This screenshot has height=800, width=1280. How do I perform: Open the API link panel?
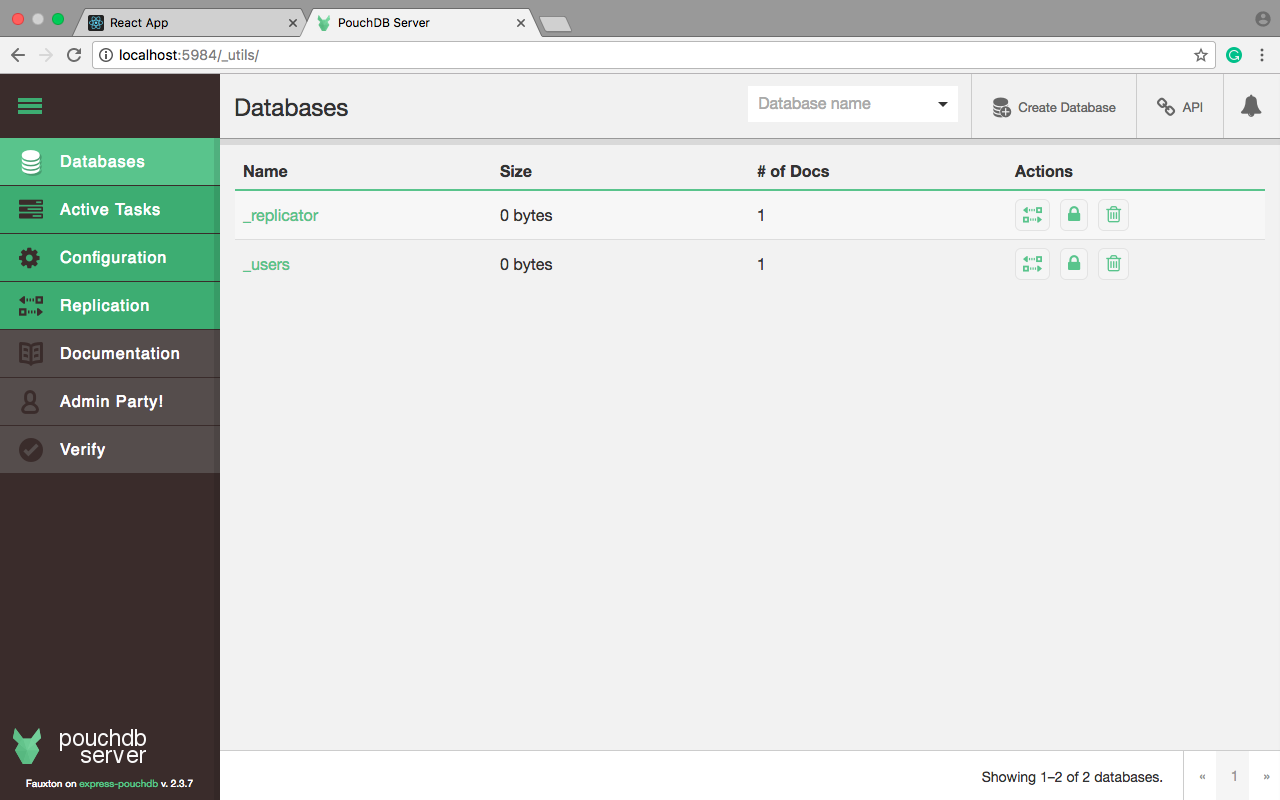point(1180,107)
